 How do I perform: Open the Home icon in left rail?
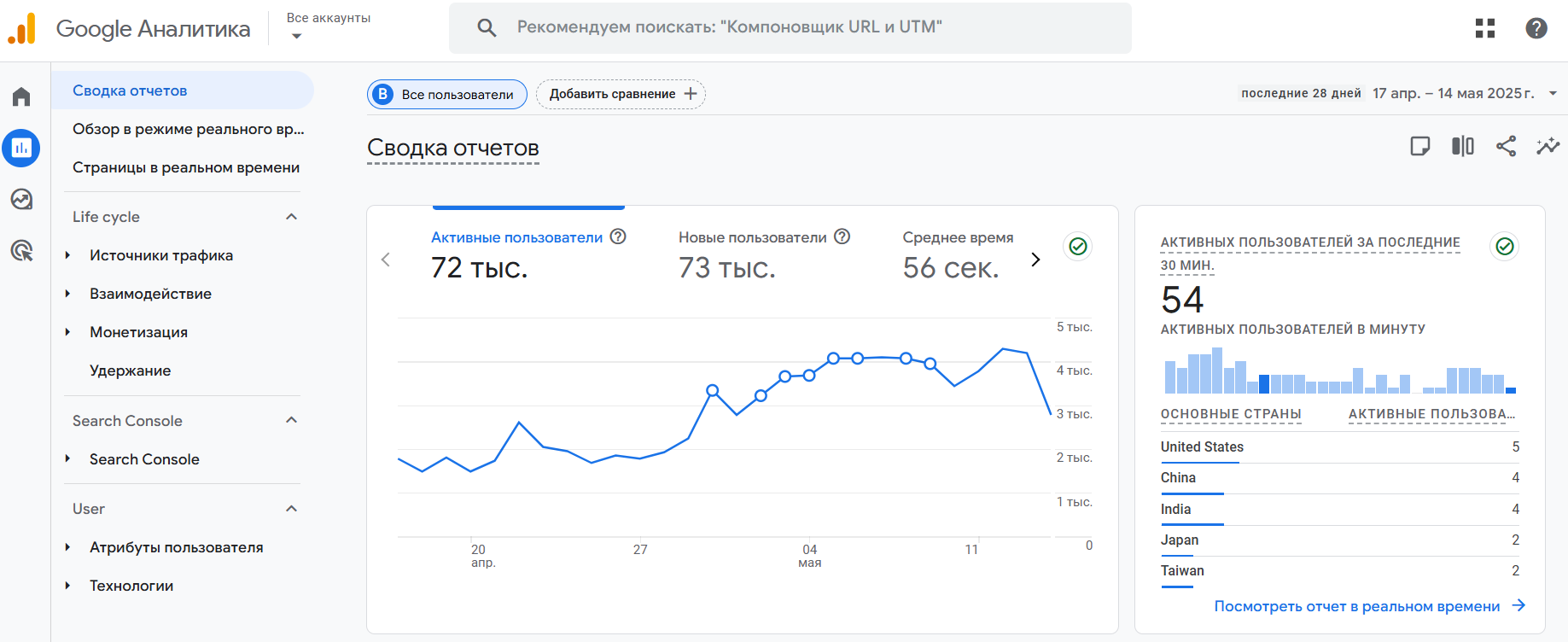coord(21,96)
